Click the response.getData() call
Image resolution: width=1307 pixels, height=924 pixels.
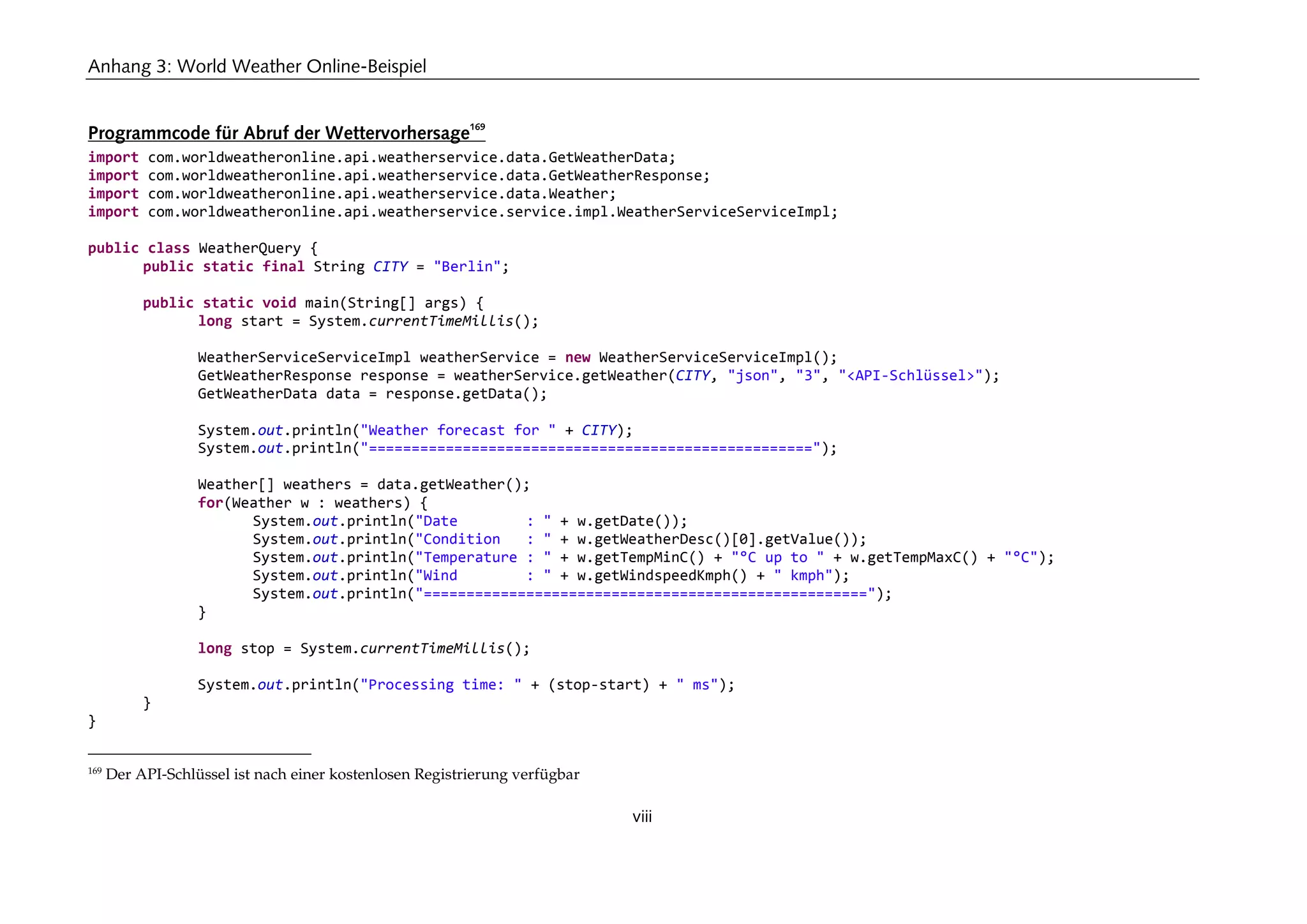pos(465,394)
